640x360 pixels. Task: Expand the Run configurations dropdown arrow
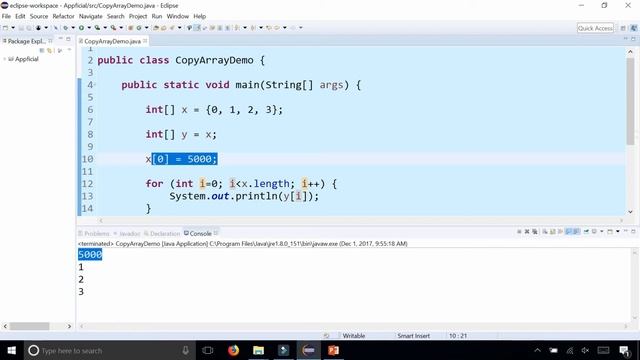click(89, 28)
